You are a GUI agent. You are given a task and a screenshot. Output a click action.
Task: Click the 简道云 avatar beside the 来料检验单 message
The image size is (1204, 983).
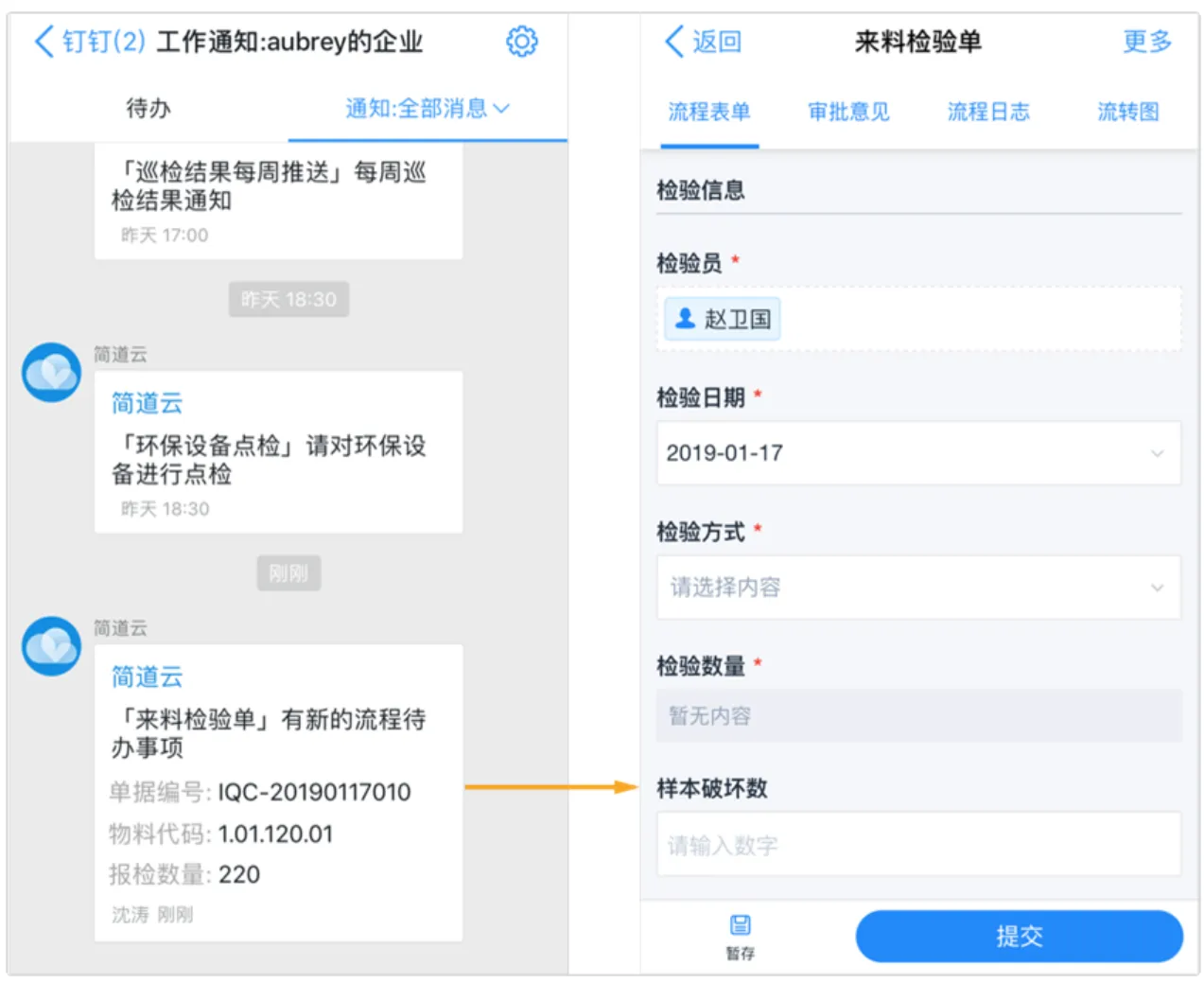tap(52, 646)
